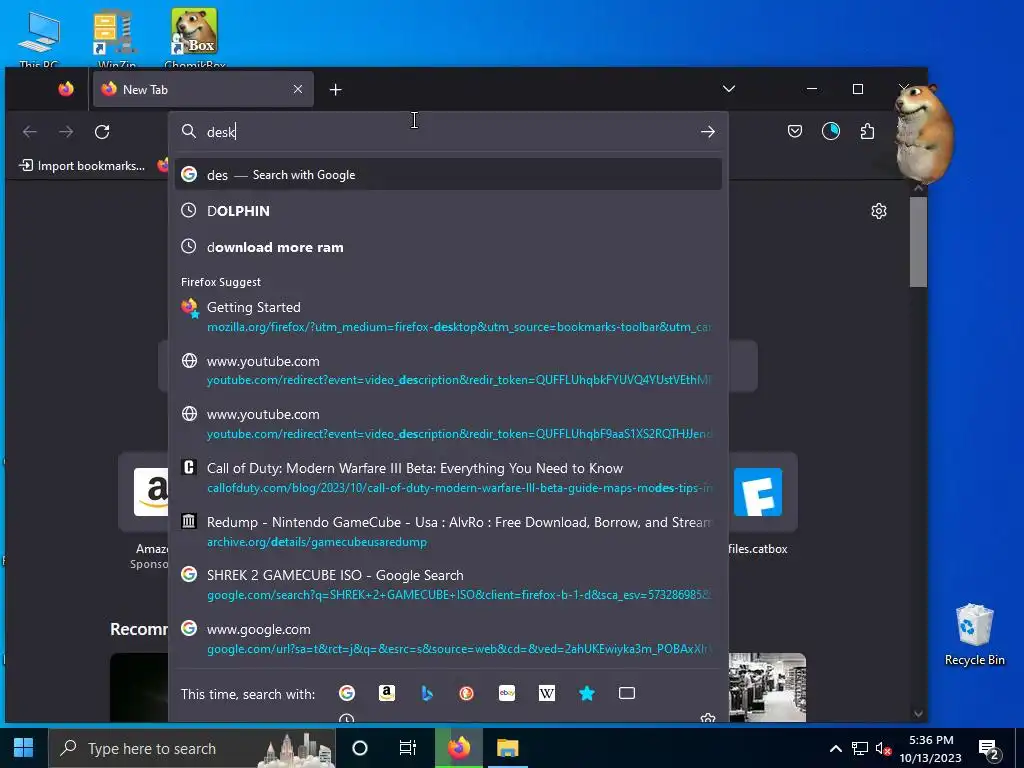Screen dimensions: 1024x768
Task: Open SHREK 2 GAMECUBE ISO search suggestion
Action: [x=448, y=584]
